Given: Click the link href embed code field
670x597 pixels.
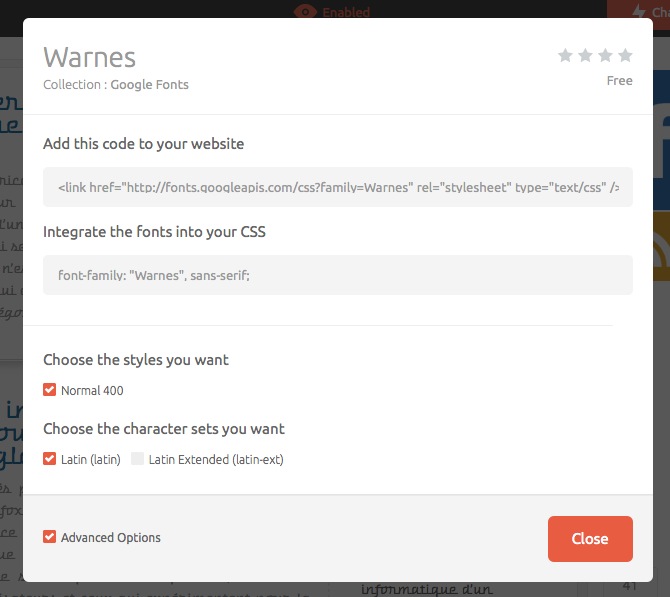Looking at the screenshot, I should coord(337,187).
